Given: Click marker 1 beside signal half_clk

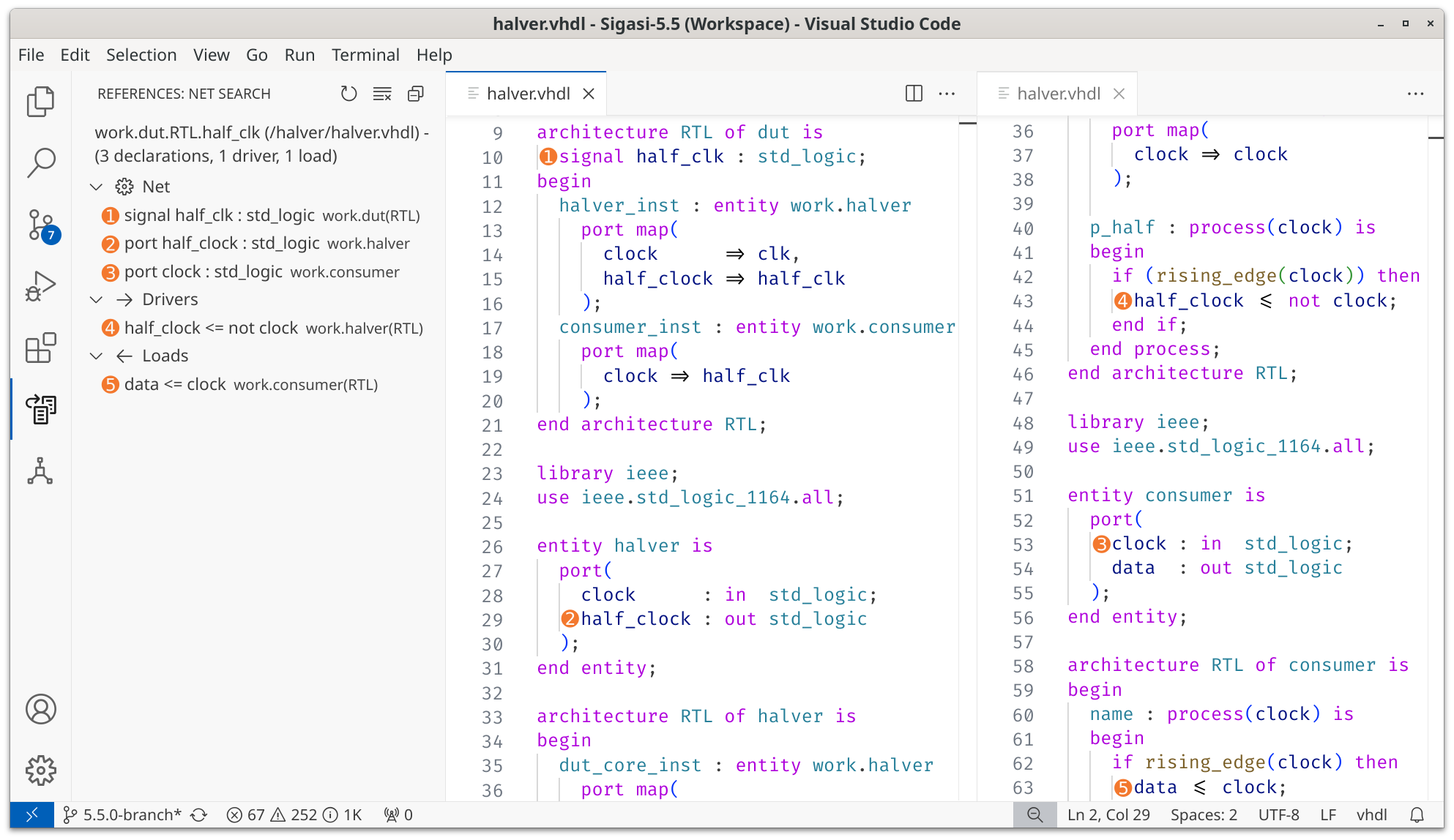Looking at the screenshot, I should pyautogui.click(x=548, y=157).
